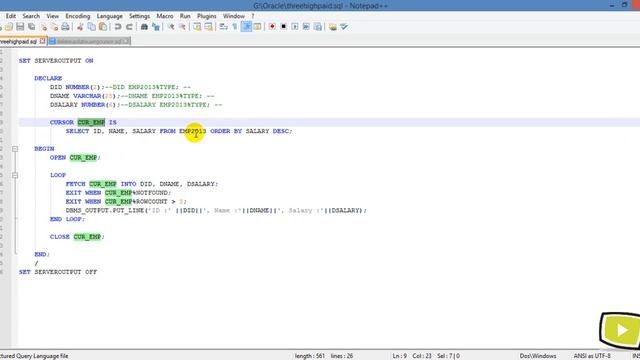Run macro multiple times icon
Screen dimensions: 640x360
306,27
